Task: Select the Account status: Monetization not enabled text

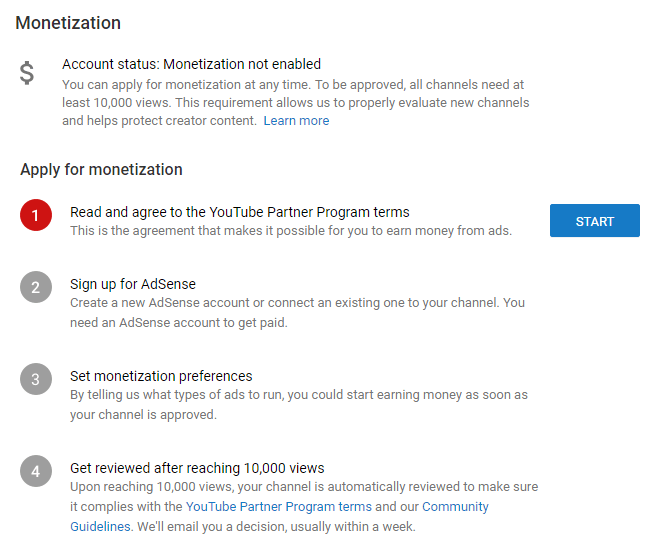Action: point(191,65)
